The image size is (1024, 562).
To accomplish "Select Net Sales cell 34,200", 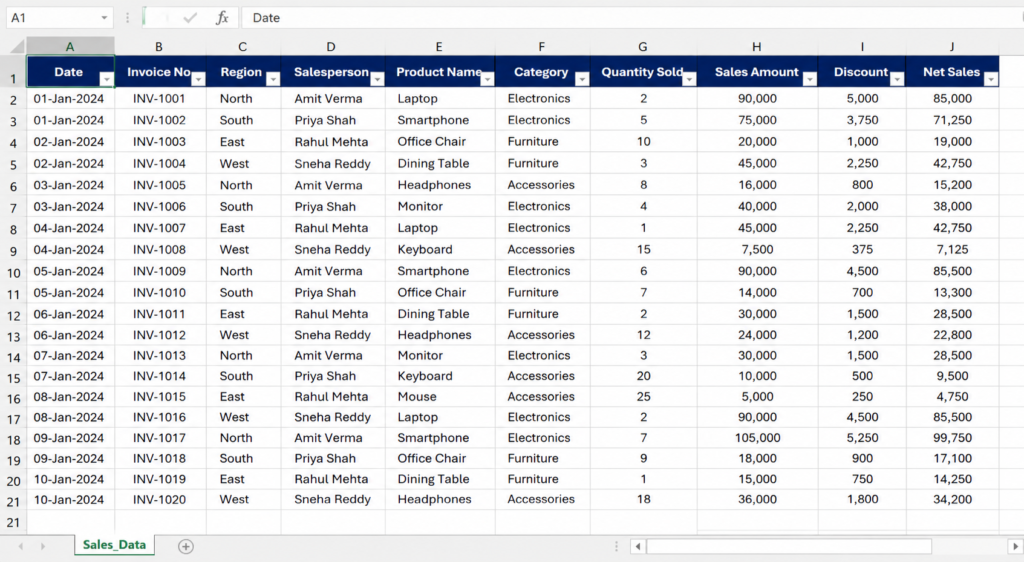I will coord(952,499).
